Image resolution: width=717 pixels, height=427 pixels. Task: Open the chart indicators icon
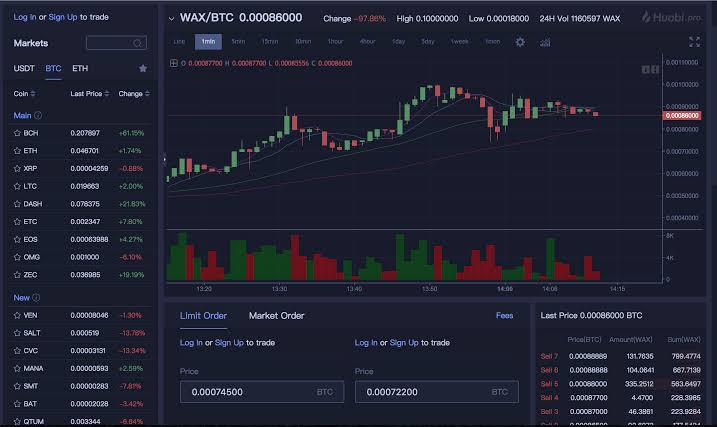[x=545, y=42]
